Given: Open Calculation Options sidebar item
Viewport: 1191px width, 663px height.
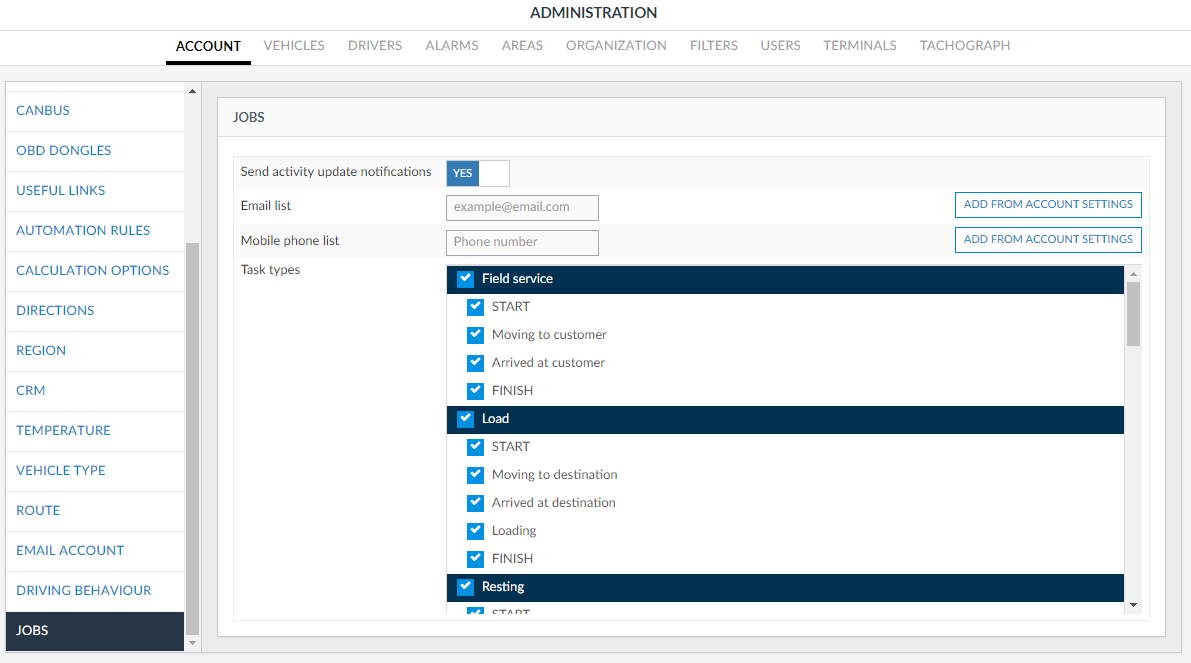Looking at the screenshot, I should [92, 271].
